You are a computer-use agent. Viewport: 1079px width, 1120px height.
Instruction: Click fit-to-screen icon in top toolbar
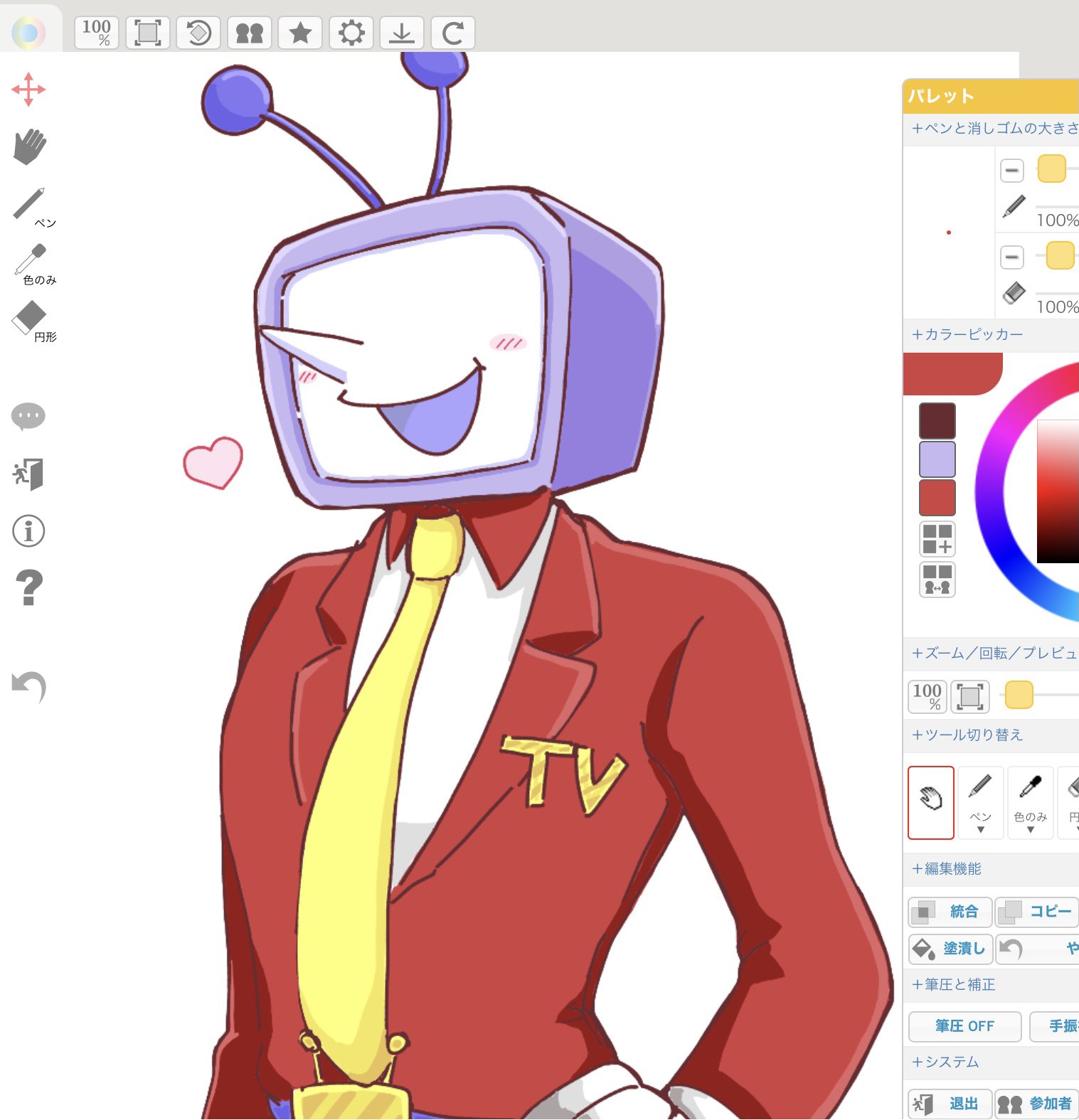click(x=148, y=33)
